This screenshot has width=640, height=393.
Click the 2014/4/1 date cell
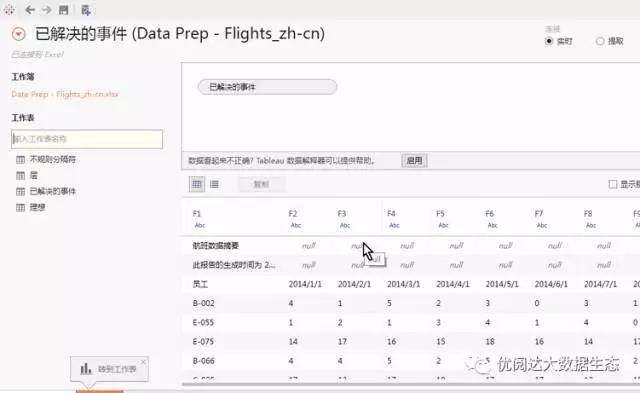pos(453,284)
